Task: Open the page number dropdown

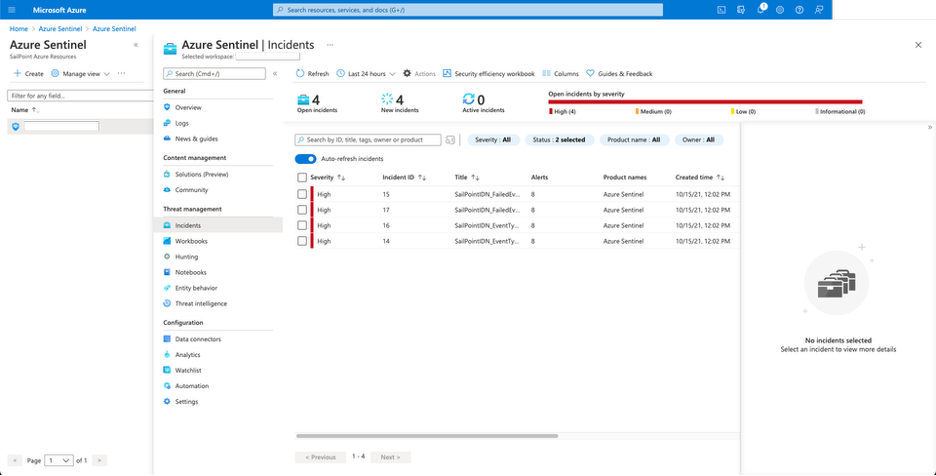Action: (59, 460)
